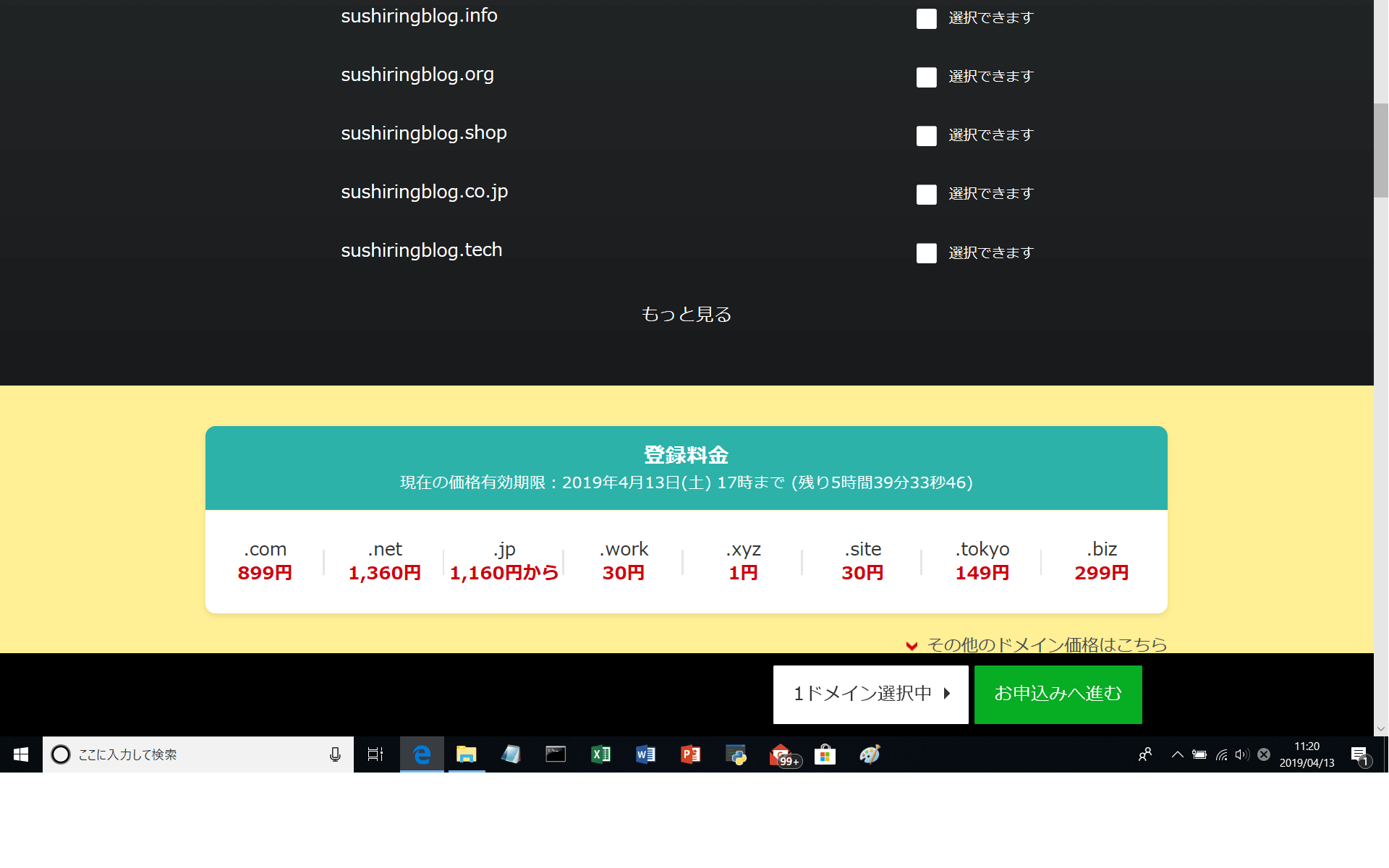The width and height of the screenshot is (1389, 868).
Task: Launch PowerPoint from the taskbar
Action: pos(690,754)
